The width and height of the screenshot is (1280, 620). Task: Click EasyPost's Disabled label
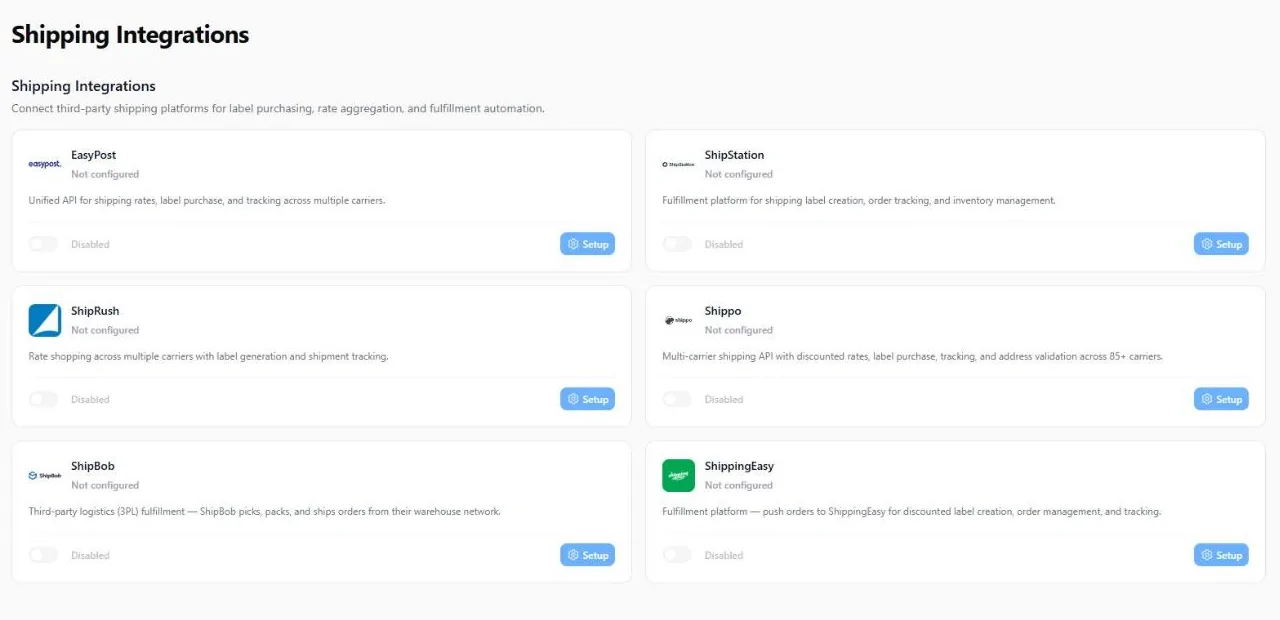click(x=90, y=244)
